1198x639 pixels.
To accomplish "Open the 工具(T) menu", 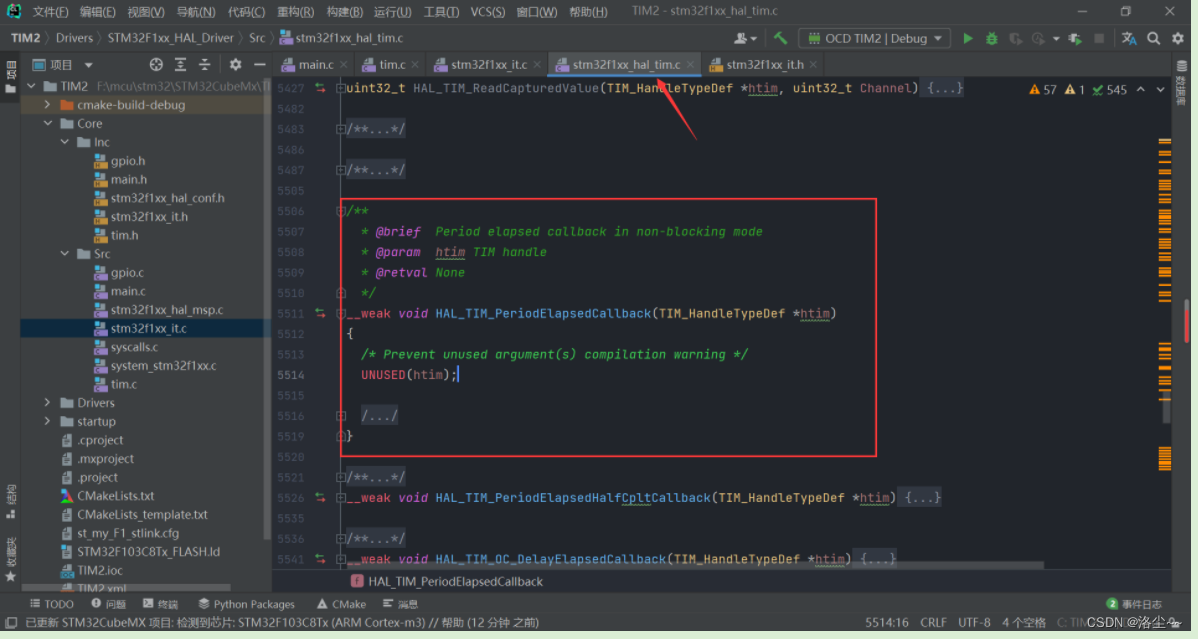I will [x=441, y=11].
